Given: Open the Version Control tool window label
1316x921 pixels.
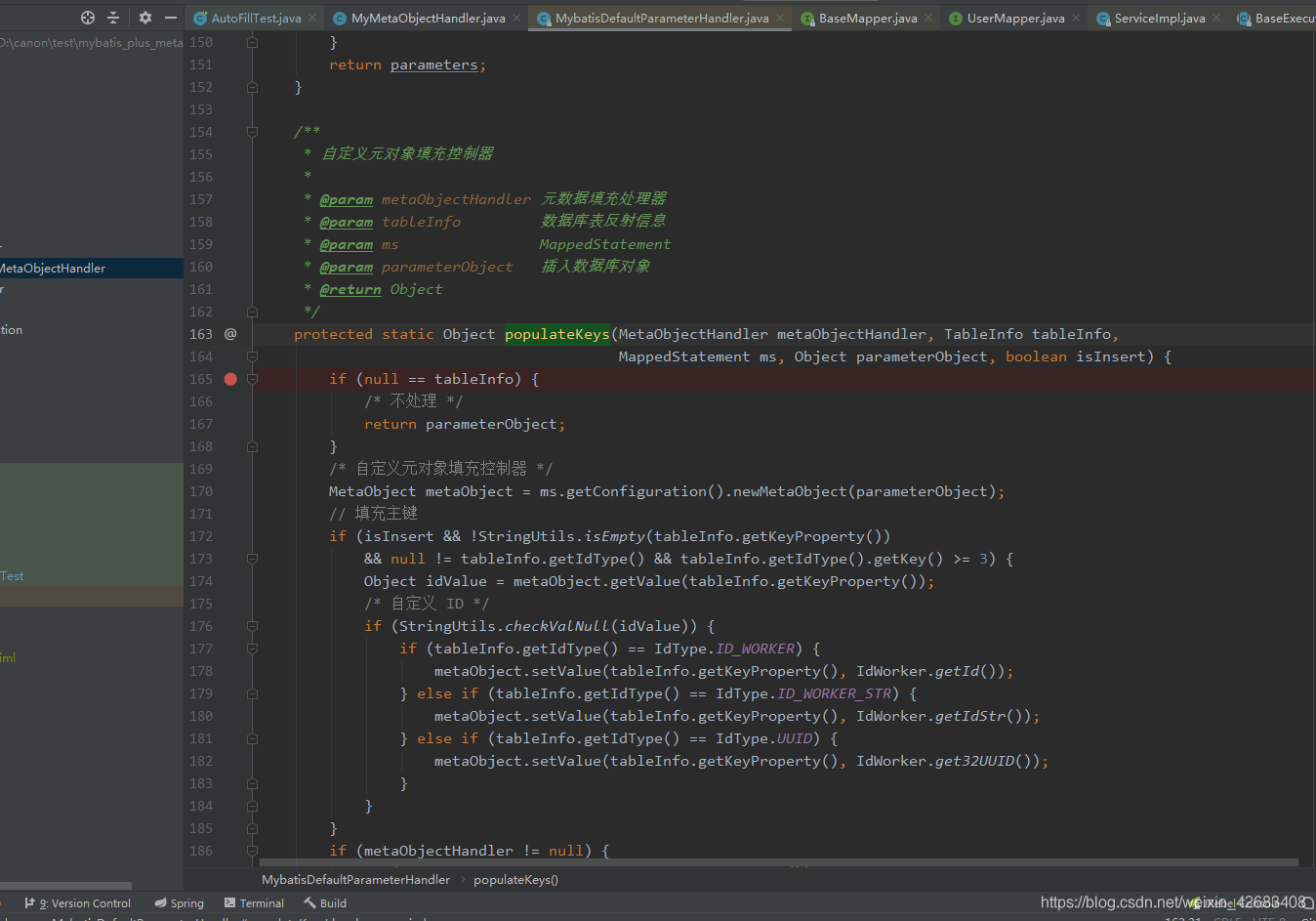Looking at the screenshot, I should point(85,903).
